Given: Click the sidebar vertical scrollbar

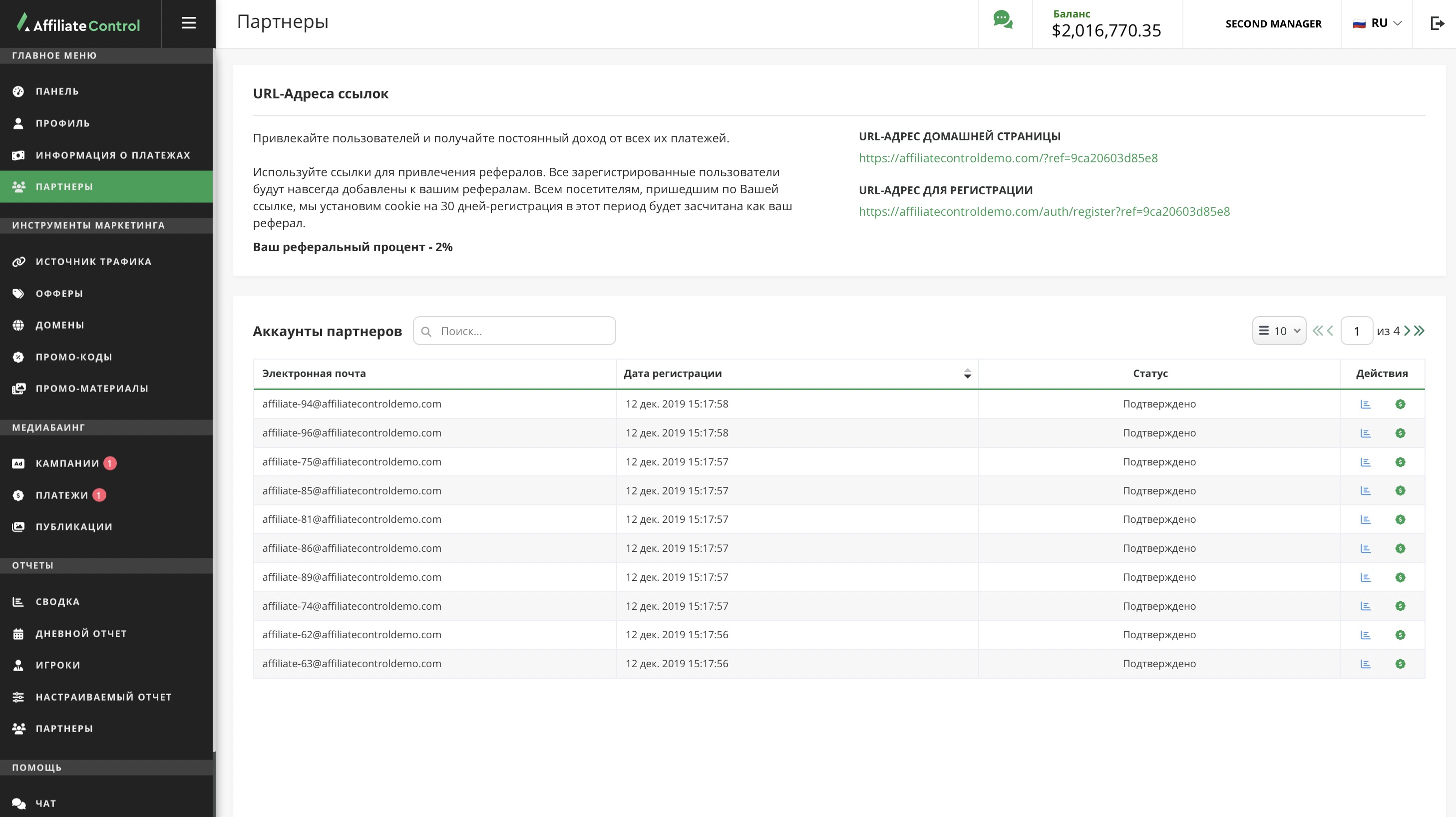Looking at the screenshot, I should 214,396.
